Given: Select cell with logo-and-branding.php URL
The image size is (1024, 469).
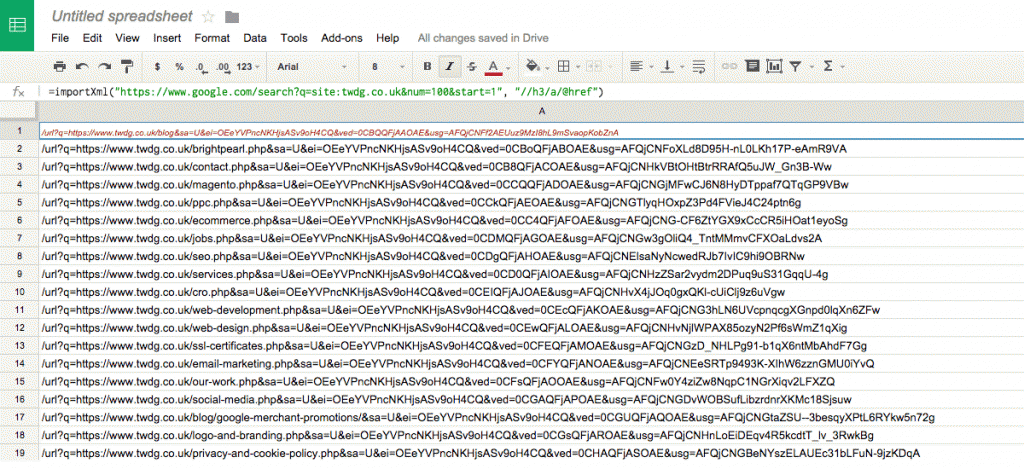Looking at the screenshot, I should 531,434.
